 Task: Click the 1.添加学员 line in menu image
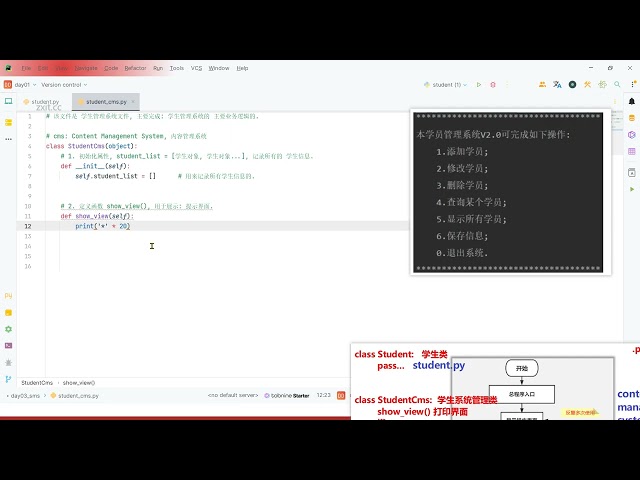(462, 152)
